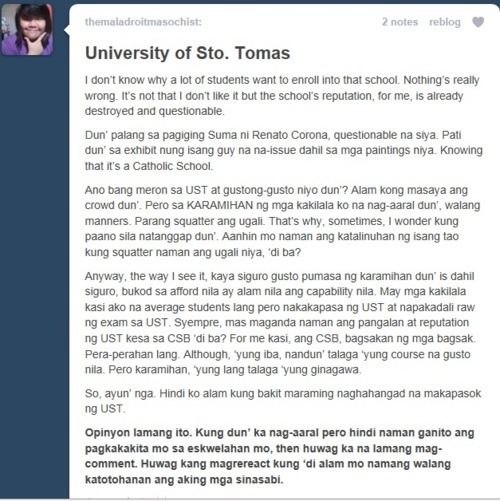Click the phrase "Pera-perahan lang"
The image size is (500, 501).
pos(132,354)
